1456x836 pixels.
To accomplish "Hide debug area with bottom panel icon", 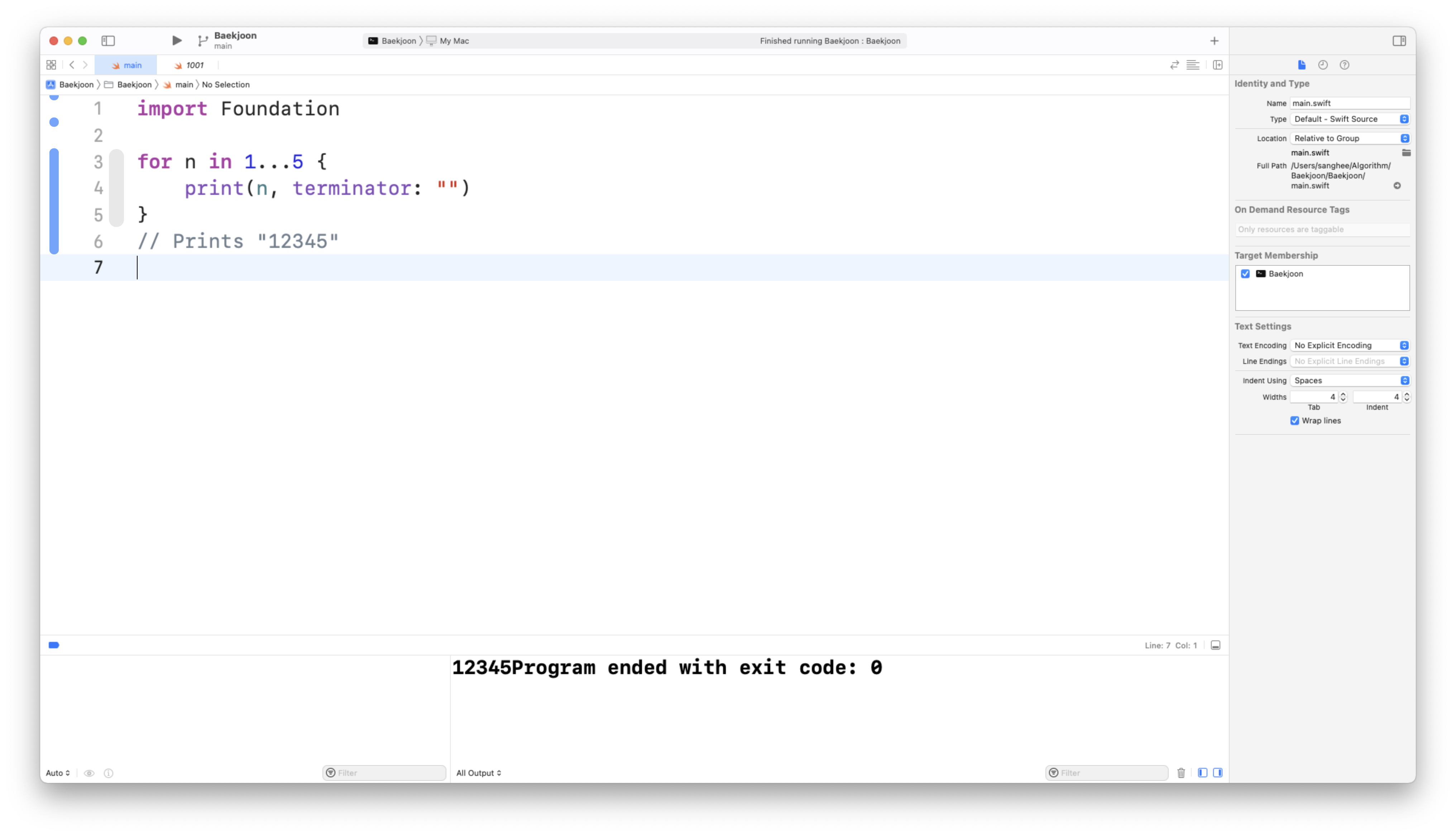I will [1216, 645].
